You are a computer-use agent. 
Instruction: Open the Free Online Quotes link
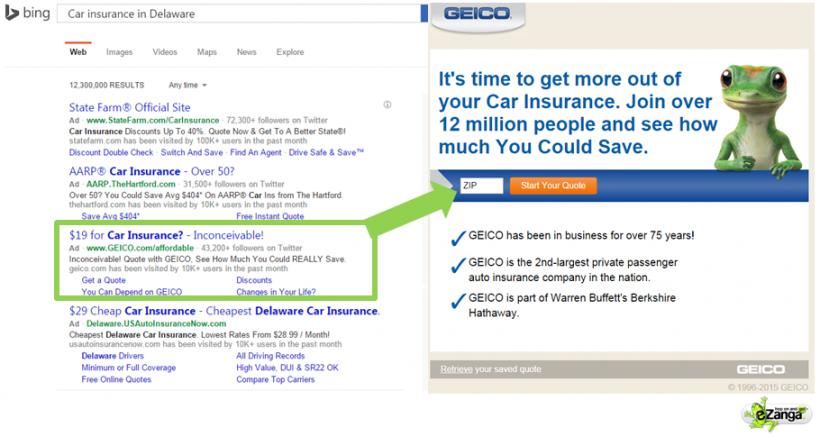pyautogui.click(x=116, y=380)
